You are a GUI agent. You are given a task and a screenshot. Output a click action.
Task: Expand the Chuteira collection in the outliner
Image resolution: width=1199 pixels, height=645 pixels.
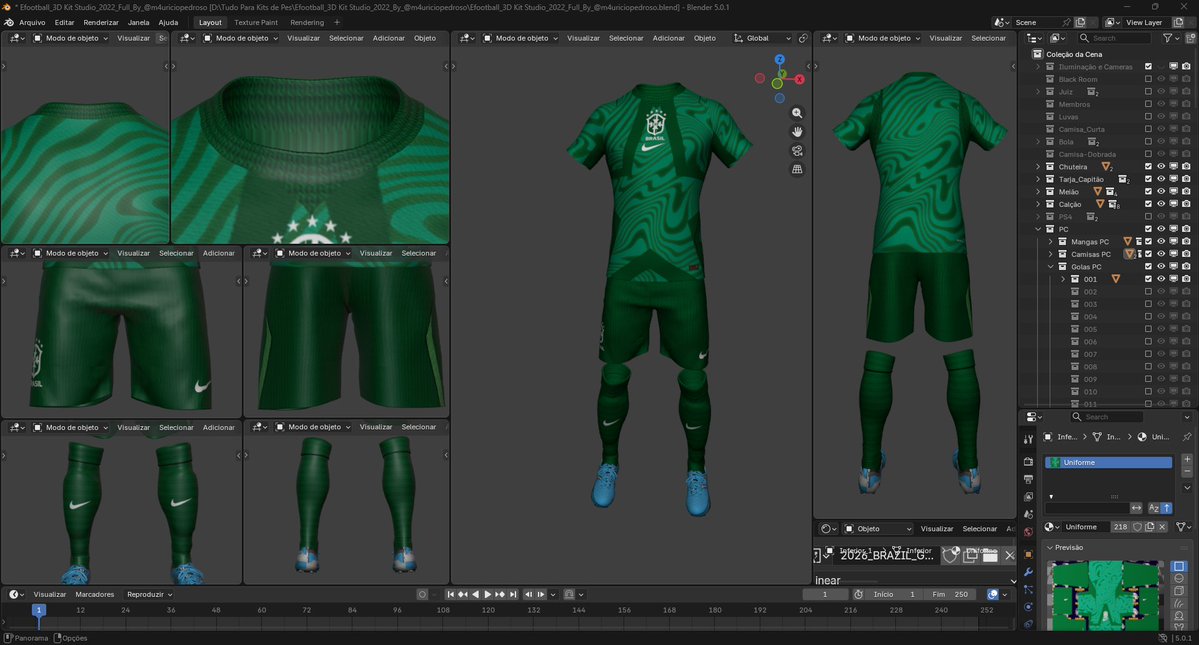coord(1038,167)
